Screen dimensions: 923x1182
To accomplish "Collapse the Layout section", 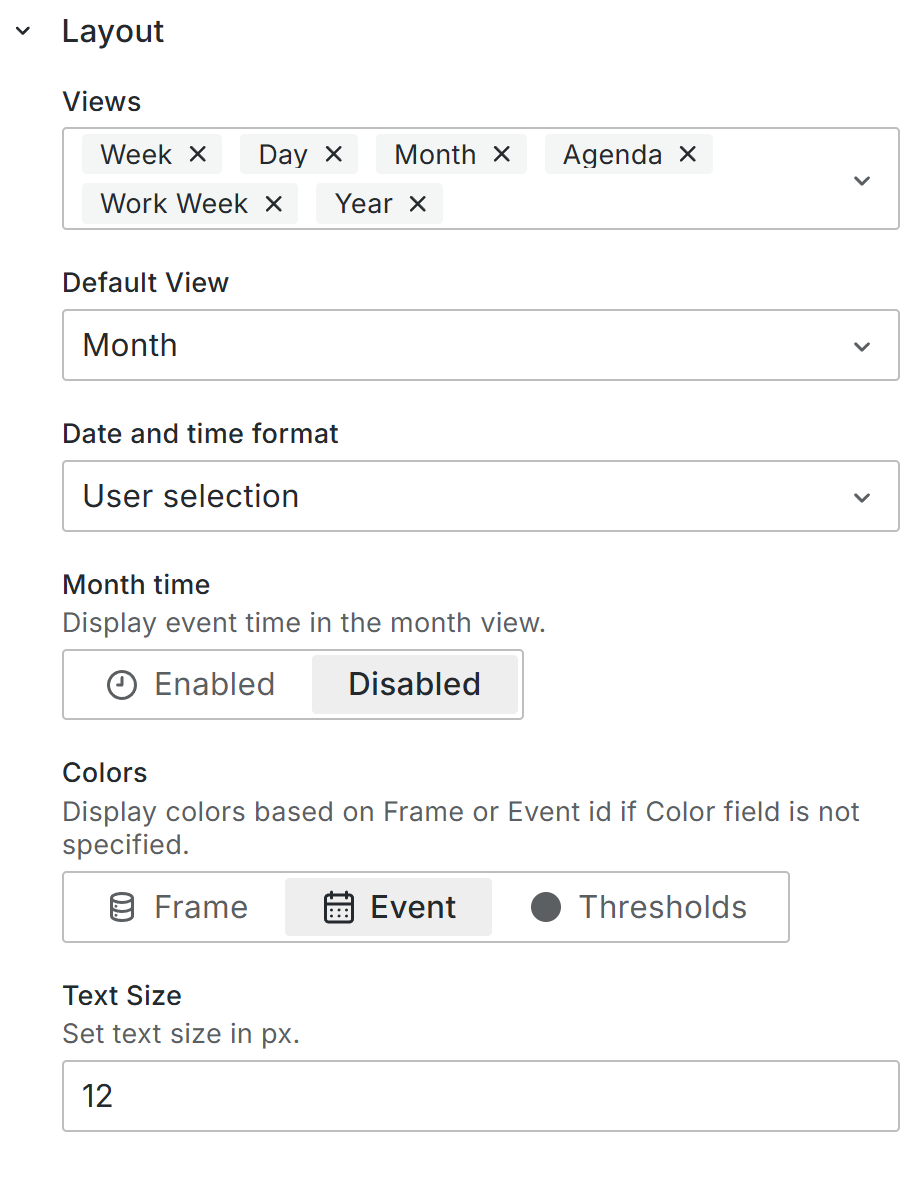I will [24, 32].
